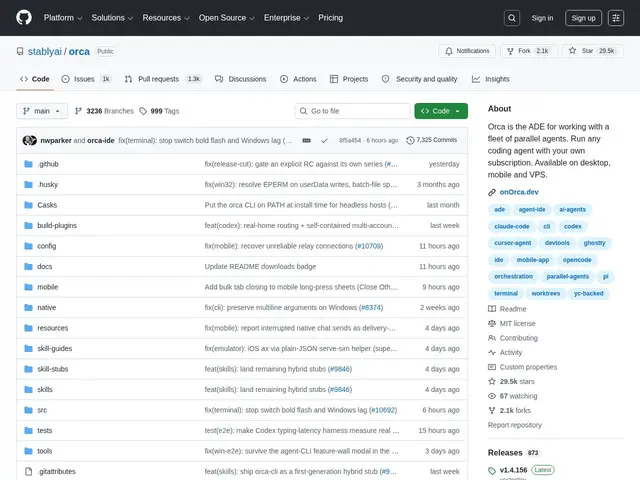The height and width of the screenshot is (480, 640).
Task: Switch to the Projects tab
Action: (349, 79)
